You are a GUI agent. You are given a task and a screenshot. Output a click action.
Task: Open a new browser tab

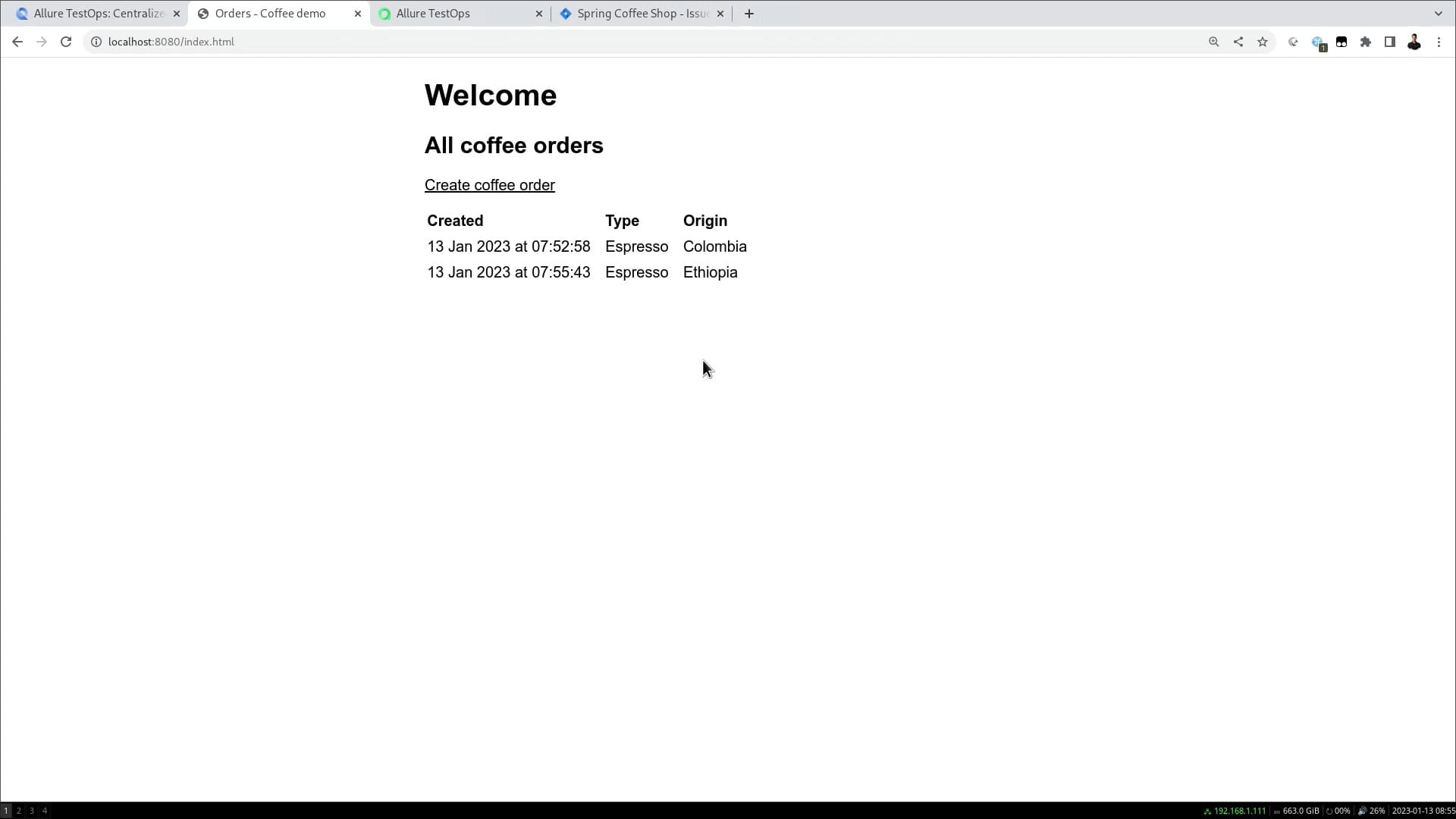click(749, 14)
